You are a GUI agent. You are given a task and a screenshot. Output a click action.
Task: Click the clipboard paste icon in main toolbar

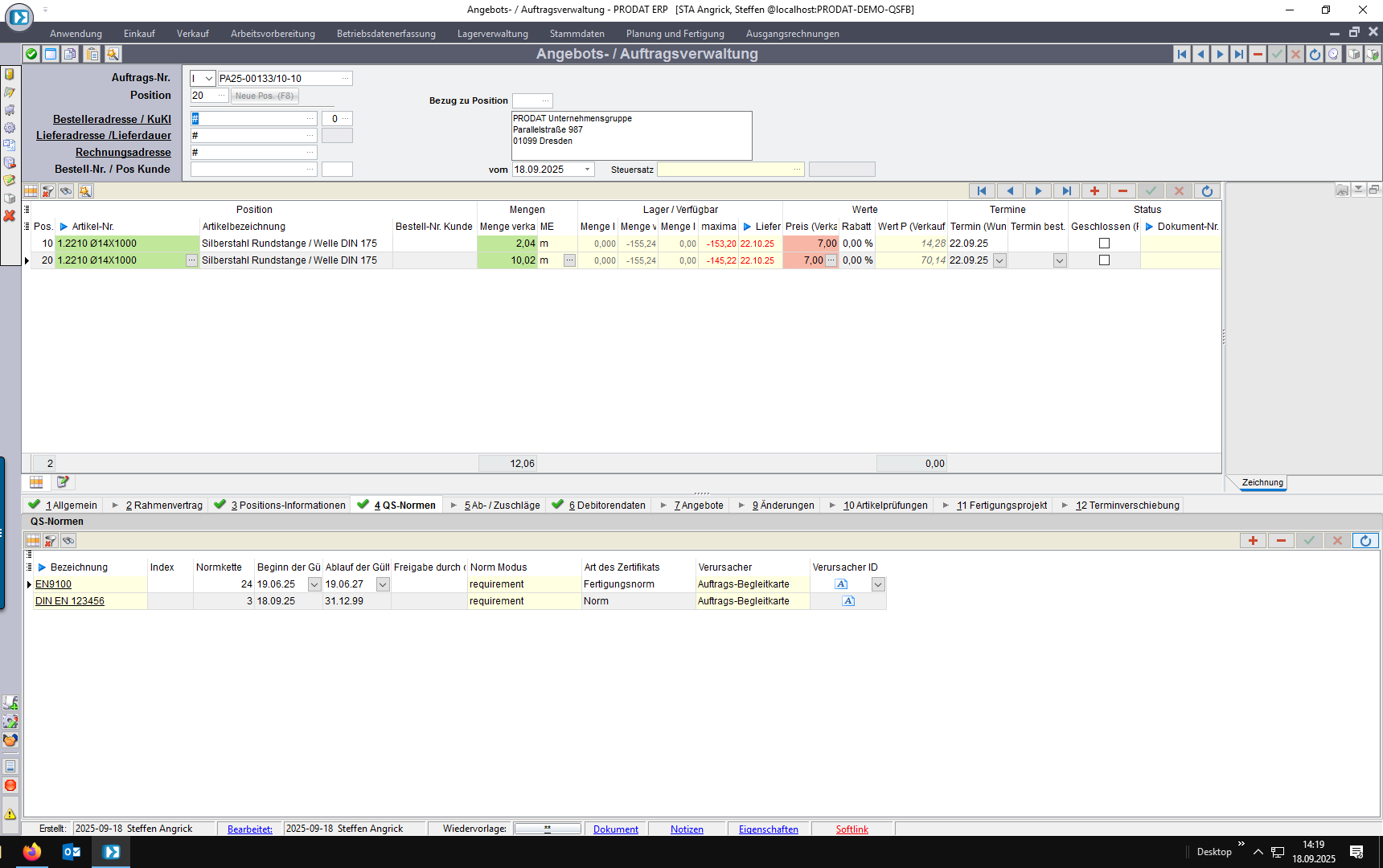(92, 54)
